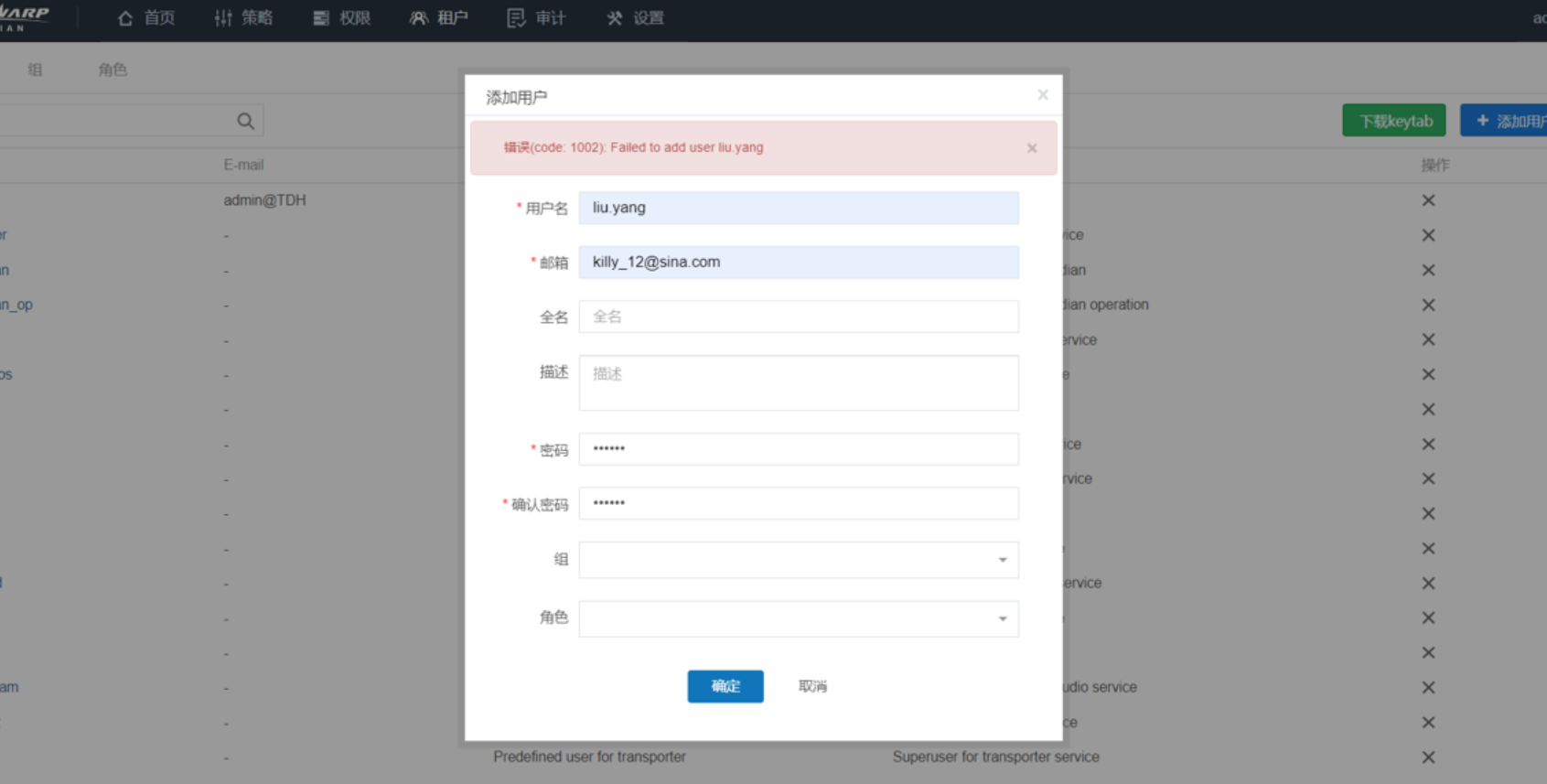Go to 权限 permissions menu
Viewport: 1547px width, 784px height.
tap(341, 18)
